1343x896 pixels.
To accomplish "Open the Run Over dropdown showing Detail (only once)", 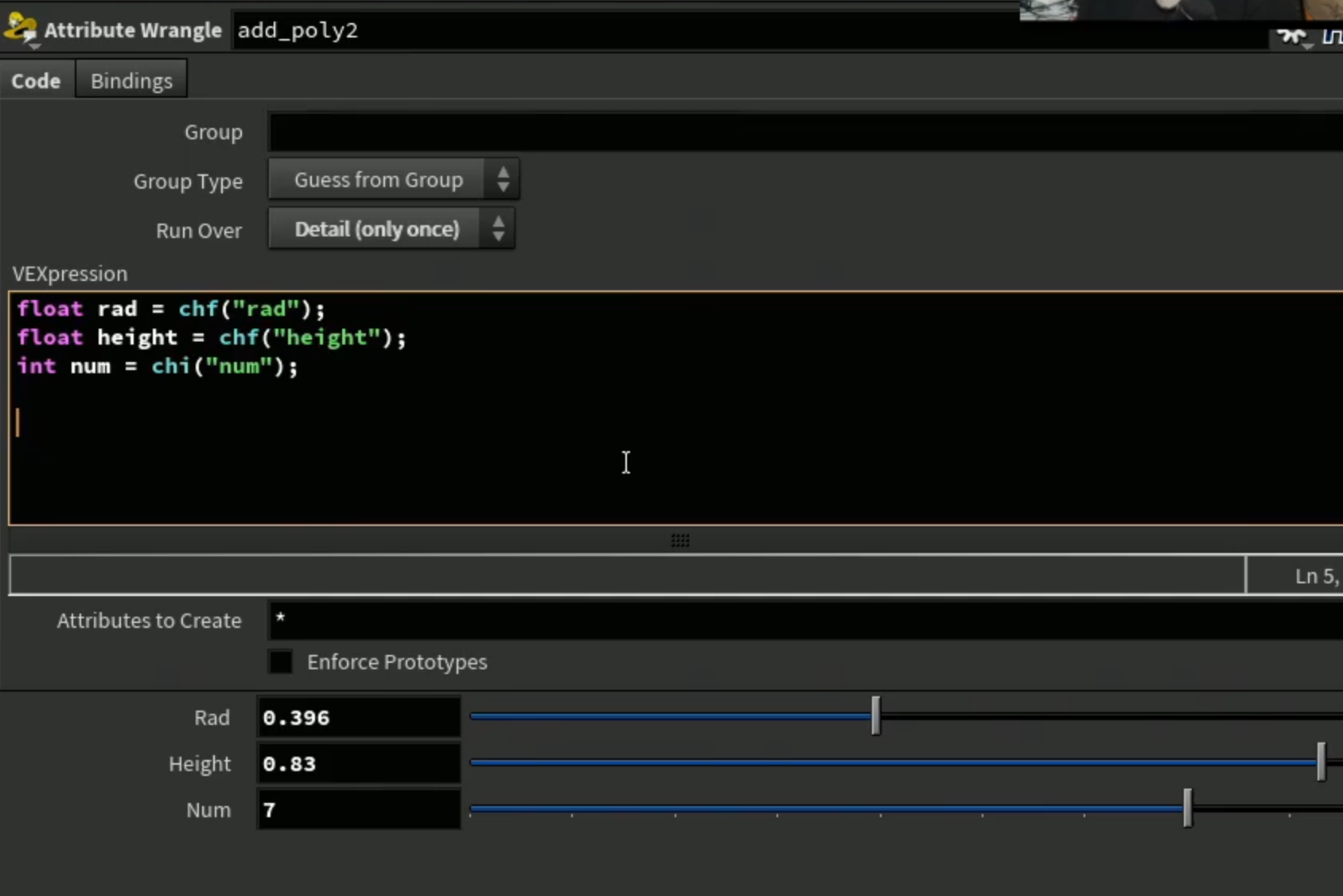I will click(391, 229).
